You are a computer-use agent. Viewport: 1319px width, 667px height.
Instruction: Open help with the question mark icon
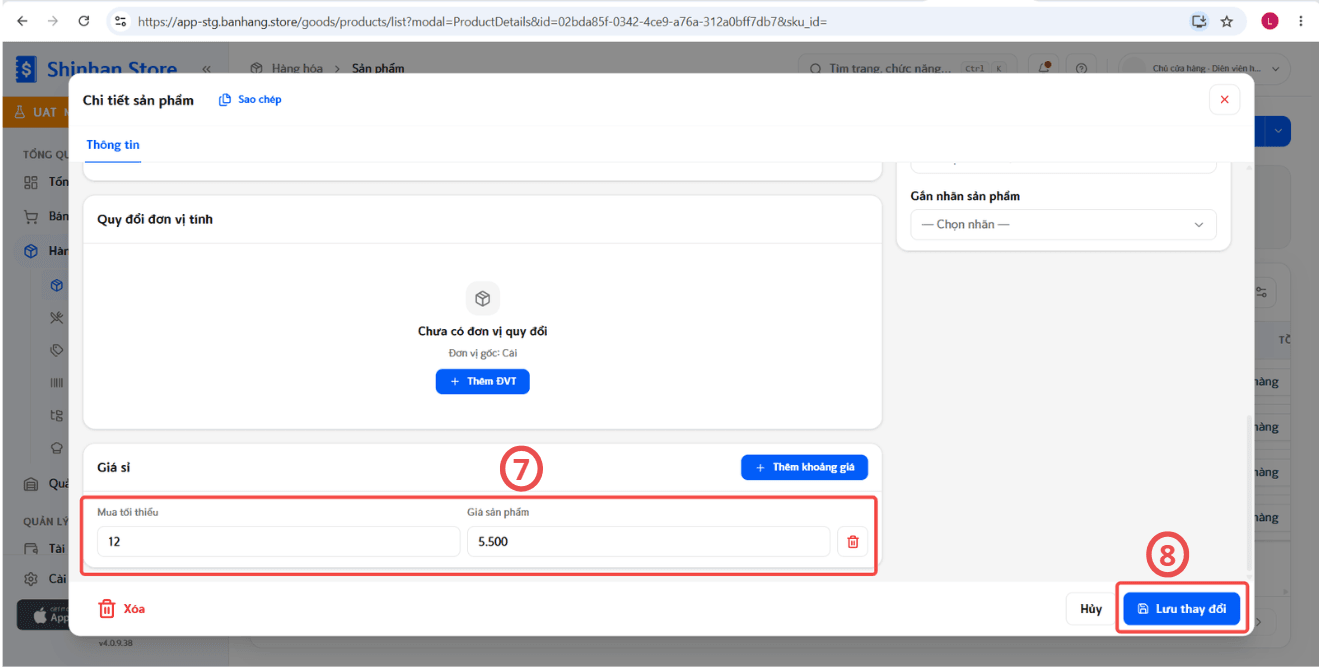point(1081,68)
